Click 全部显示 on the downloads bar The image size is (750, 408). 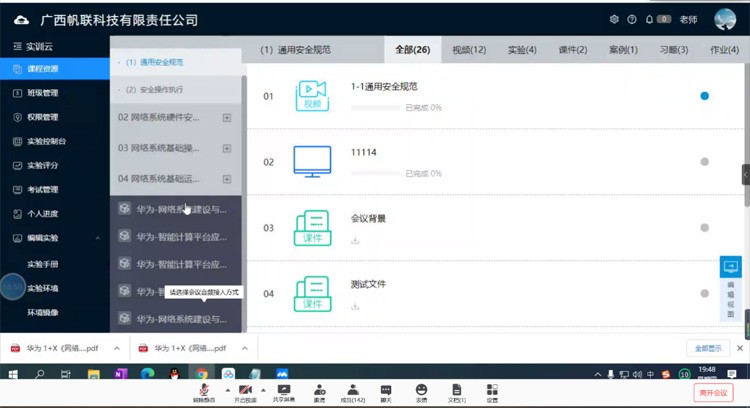(707, 348)
